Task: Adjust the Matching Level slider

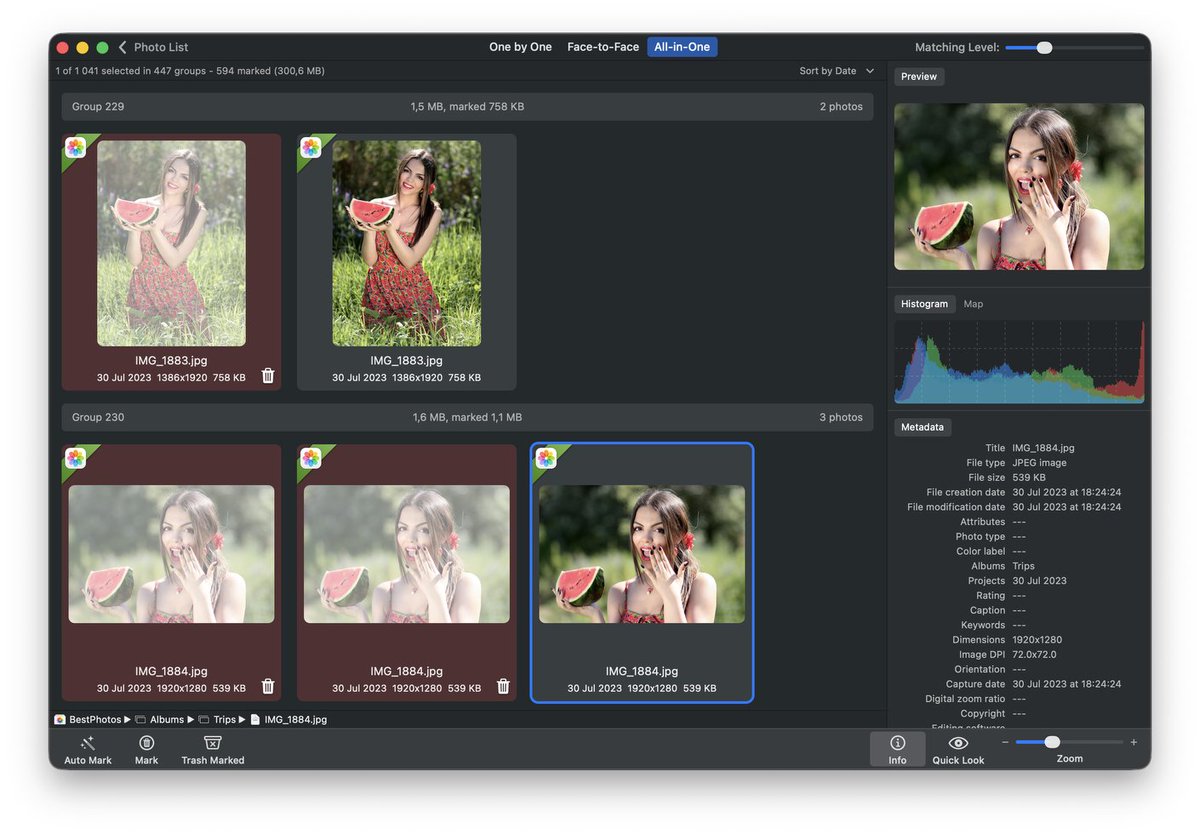Action: [1043, 45]
